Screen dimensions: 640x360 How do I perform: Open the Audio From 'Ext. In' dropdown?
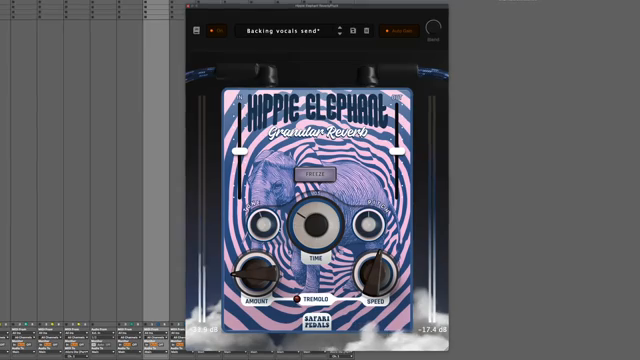103,333
